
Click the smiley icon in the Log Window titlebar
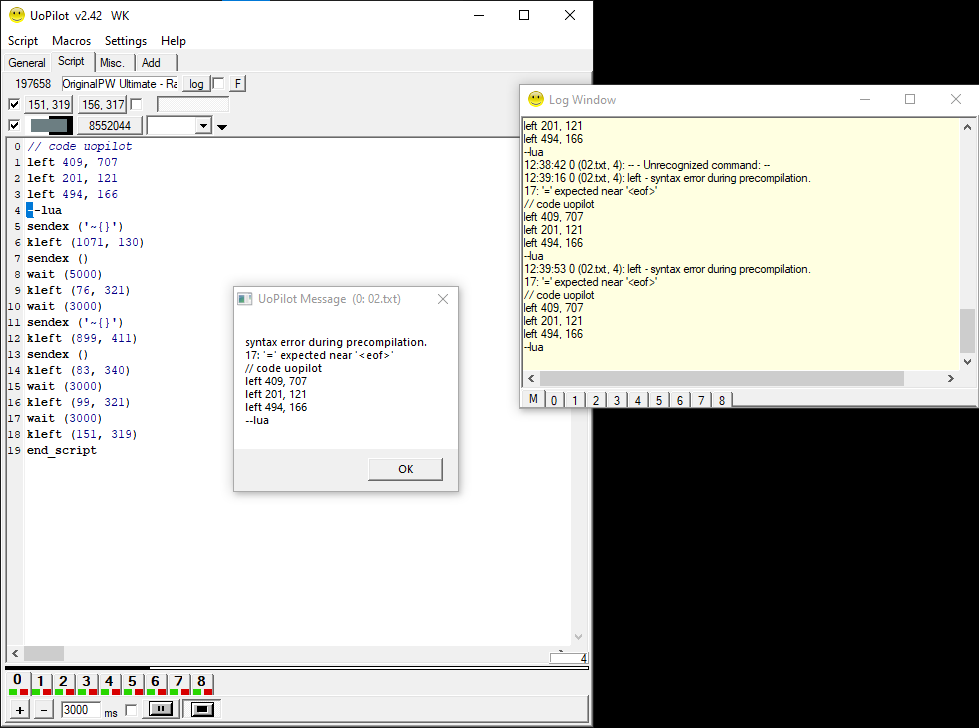point(536,99)
